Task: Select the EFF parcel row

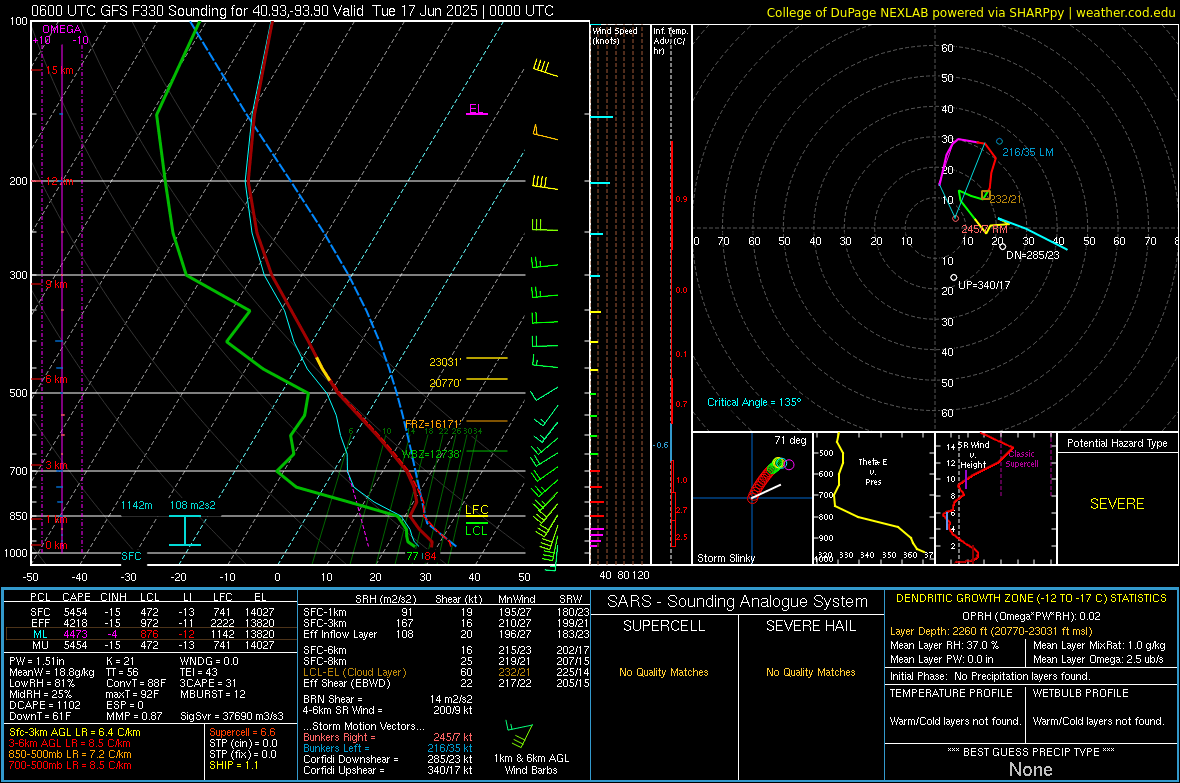Action: coord(152,623)
